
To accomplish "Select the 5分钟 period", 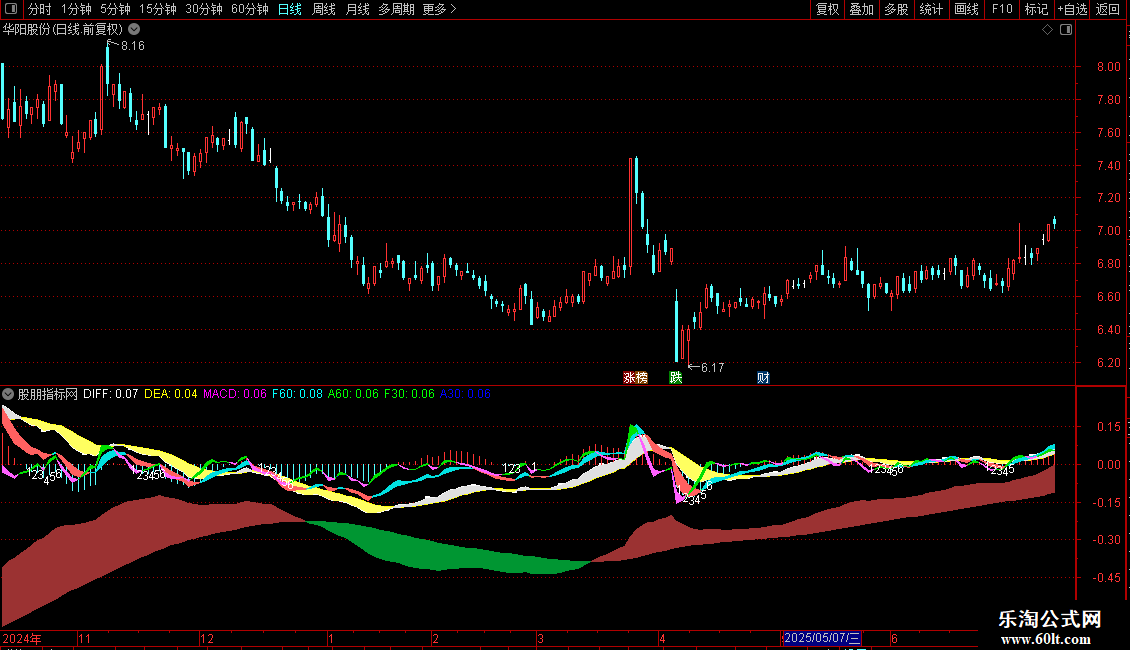I will (x=115, y=9).
